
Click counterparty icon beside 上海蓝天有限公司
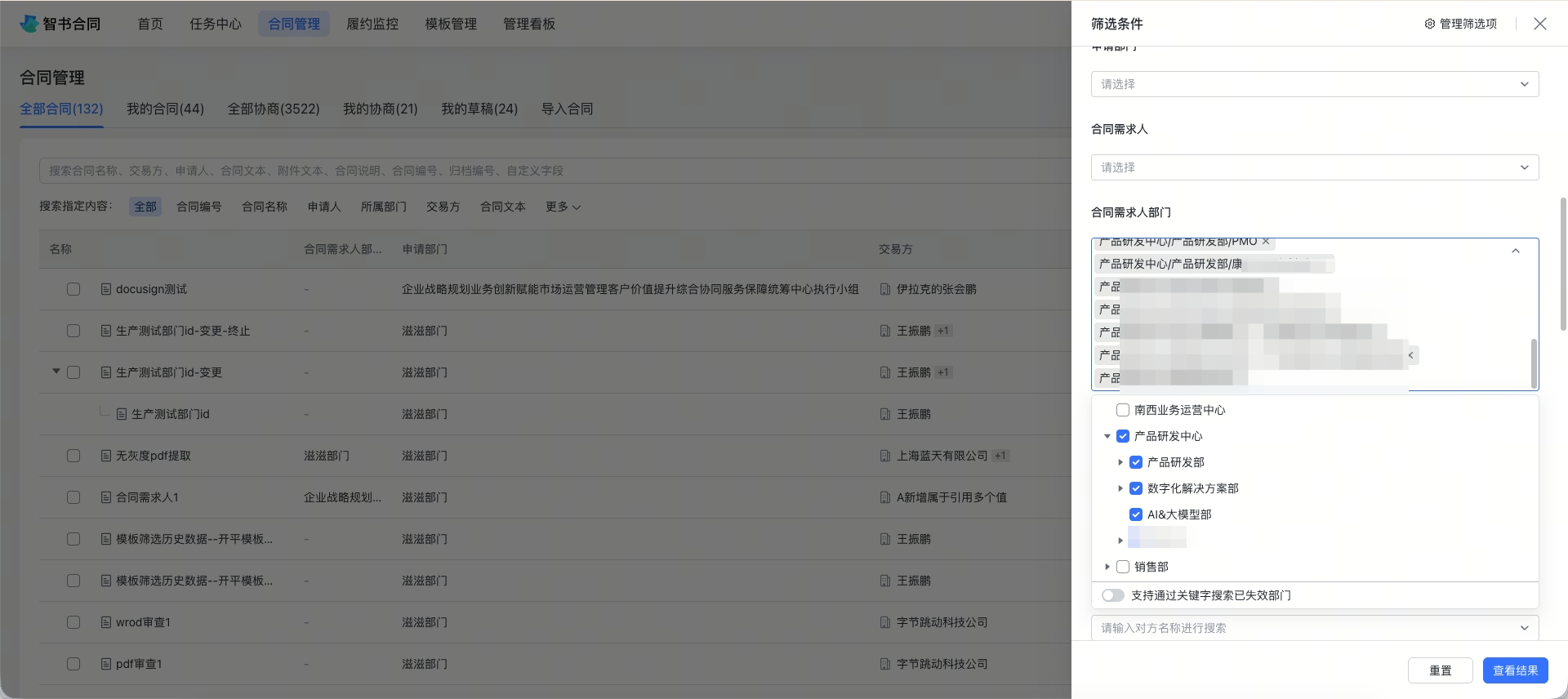point(885,456)
